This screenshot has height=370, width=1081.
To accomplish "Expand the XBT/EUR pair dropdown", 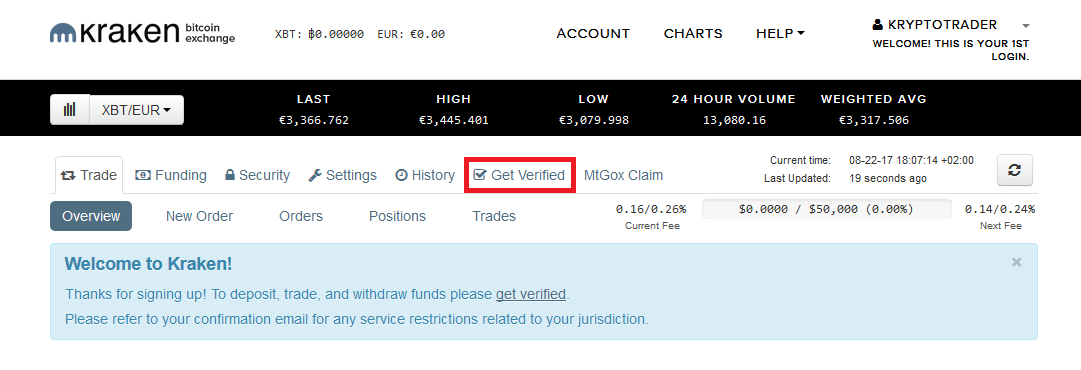I will [137, 110].
